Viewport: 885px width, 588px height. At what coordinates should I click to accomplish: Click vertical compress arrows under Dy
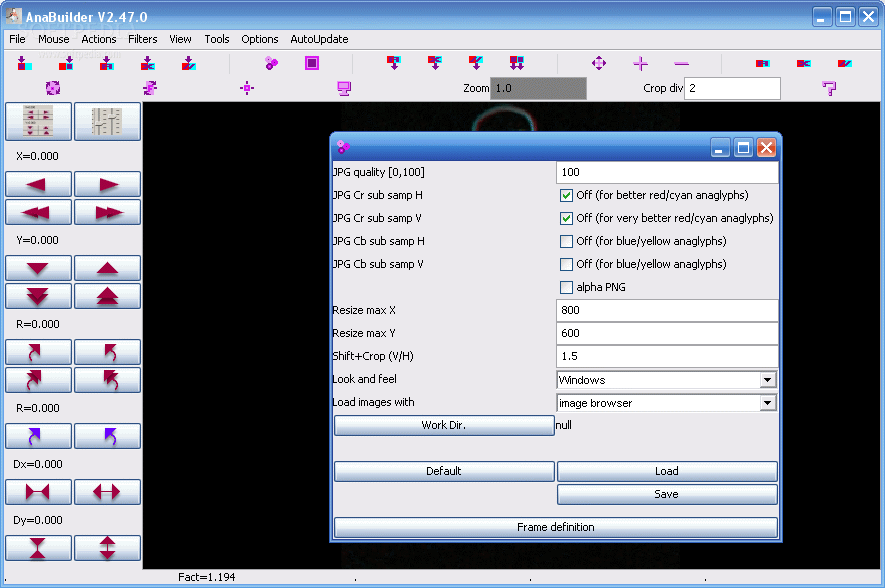(x=38, y=548)
